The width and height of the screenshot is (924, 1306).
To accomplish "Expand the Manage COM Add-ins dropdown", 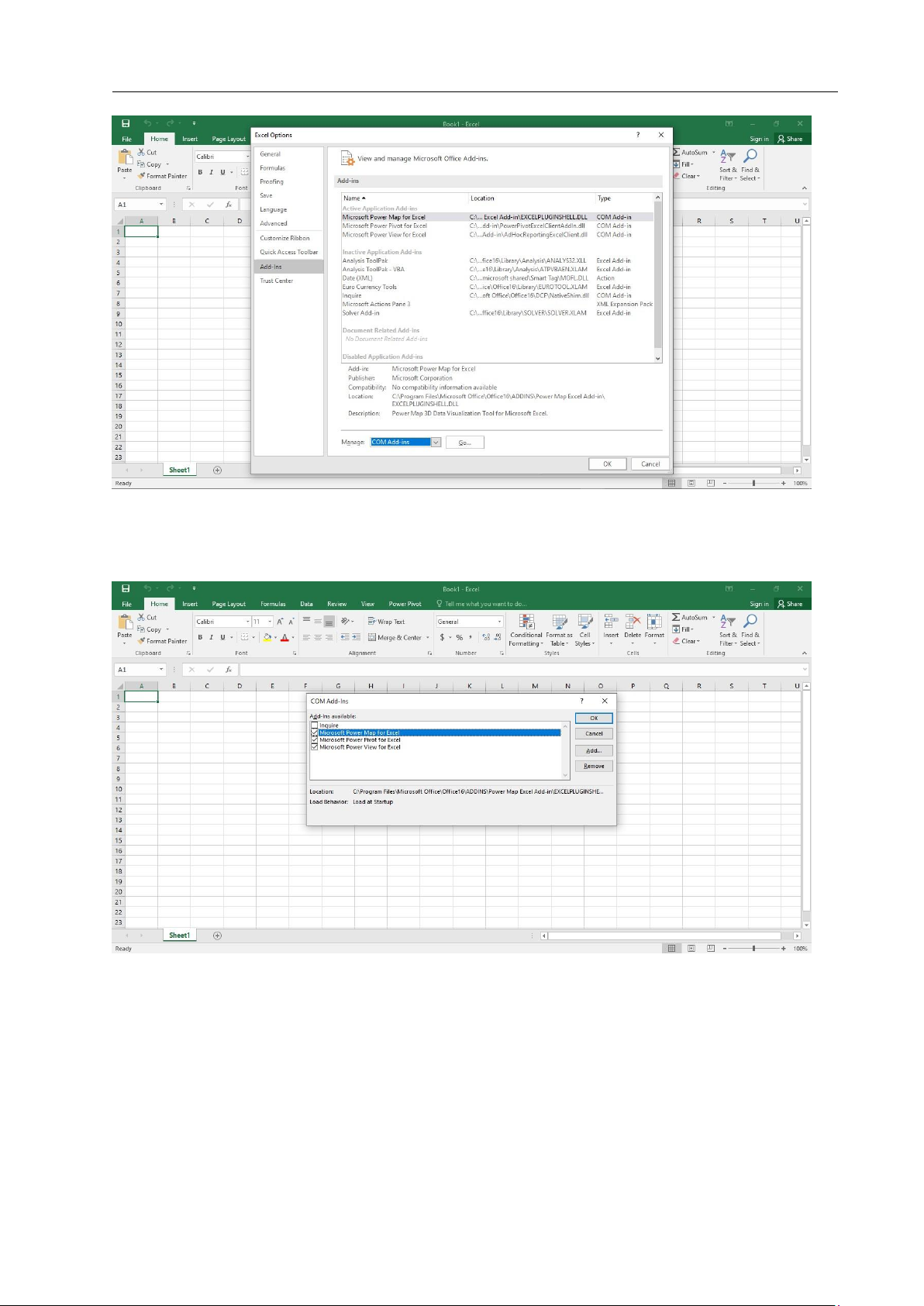I will coord(436,443).
